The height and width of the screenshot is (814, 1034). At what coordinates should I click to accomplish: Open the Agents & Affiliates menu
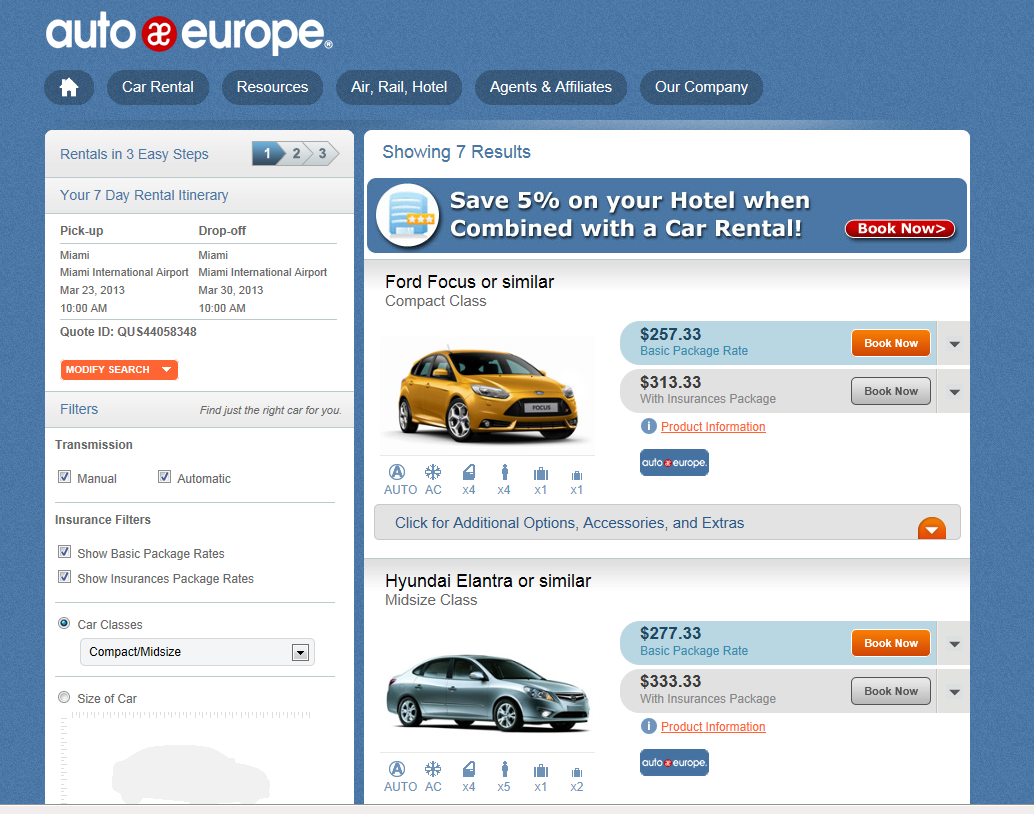(551, 87)
